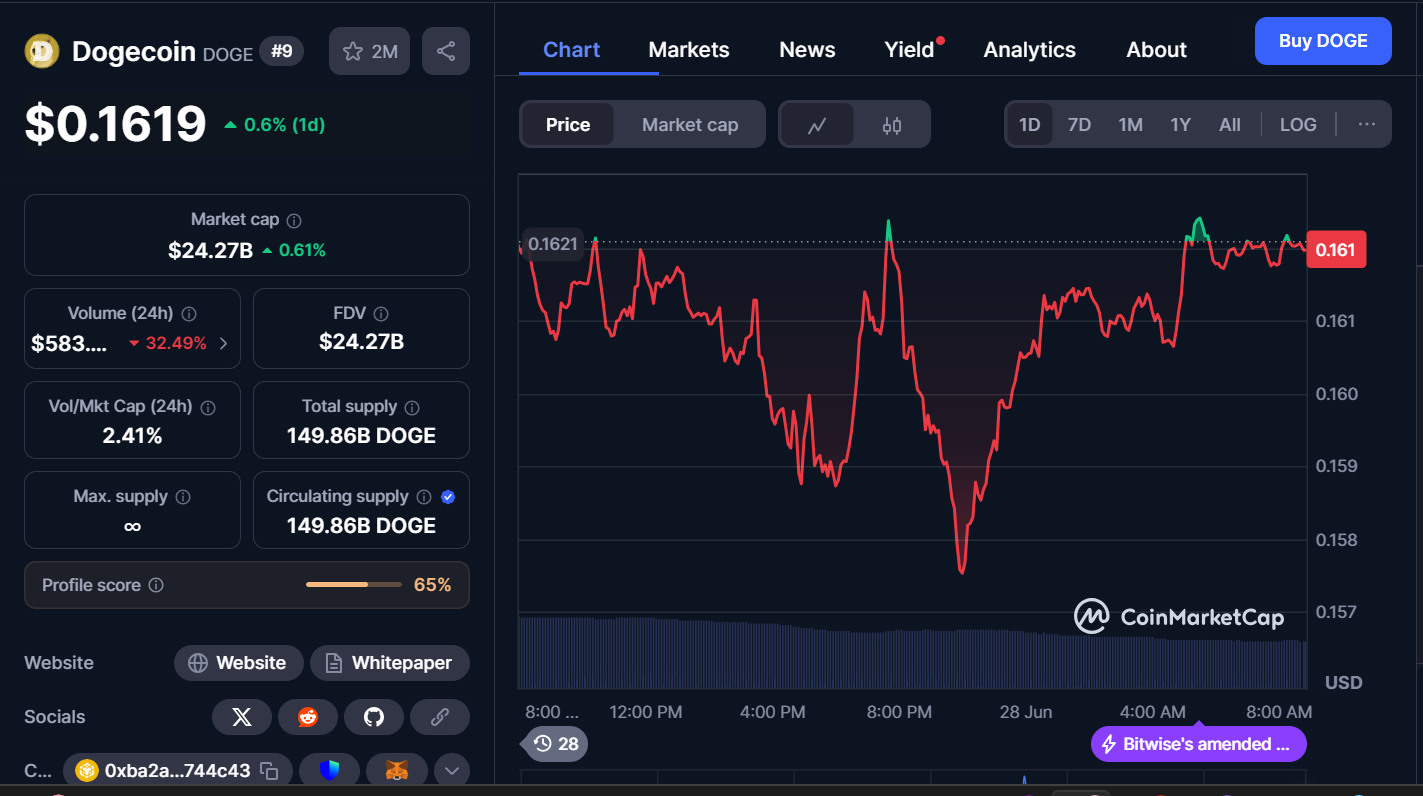This screenshot has width=1423, height=796.
Task: Click the blue shield icon beside the contract
Action: tap(330, 771)
